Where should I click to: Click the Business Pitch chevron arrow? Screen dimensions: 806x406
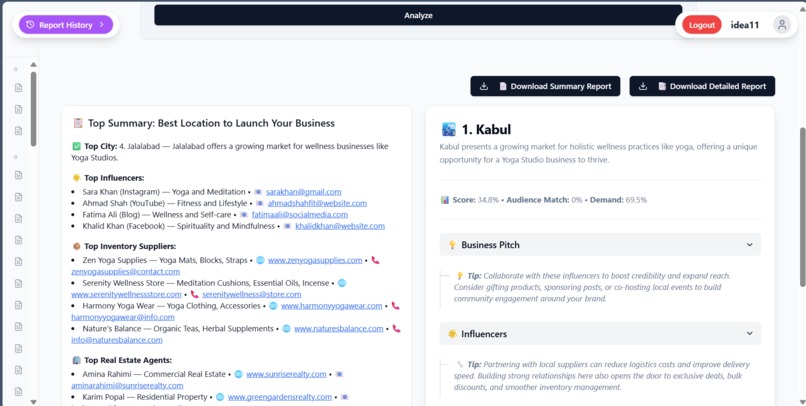pyautogui.click(x=749, y=245)
